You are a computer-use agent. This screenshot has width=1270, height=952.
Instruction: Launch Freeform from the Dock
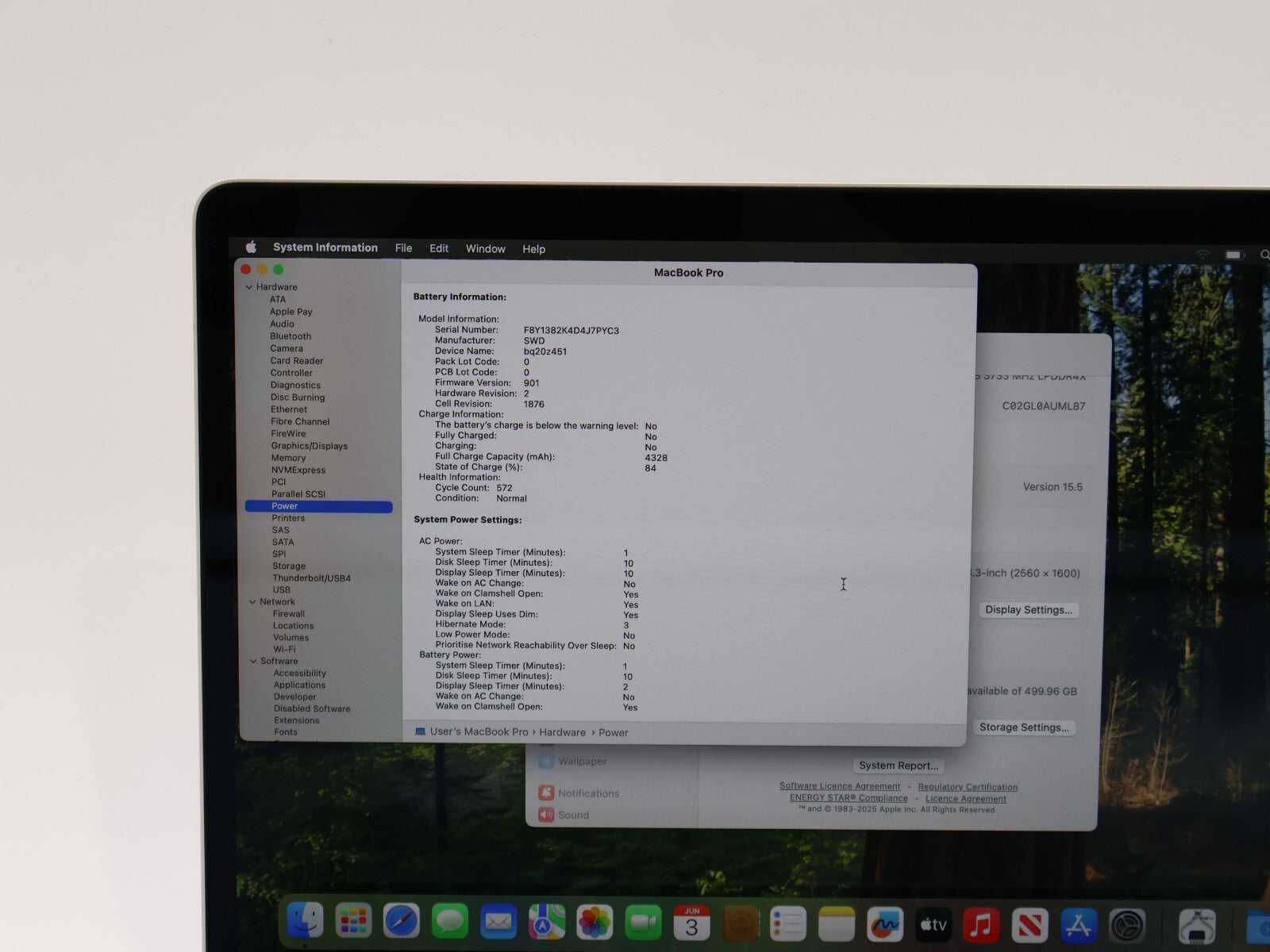[x=885, y=925]
